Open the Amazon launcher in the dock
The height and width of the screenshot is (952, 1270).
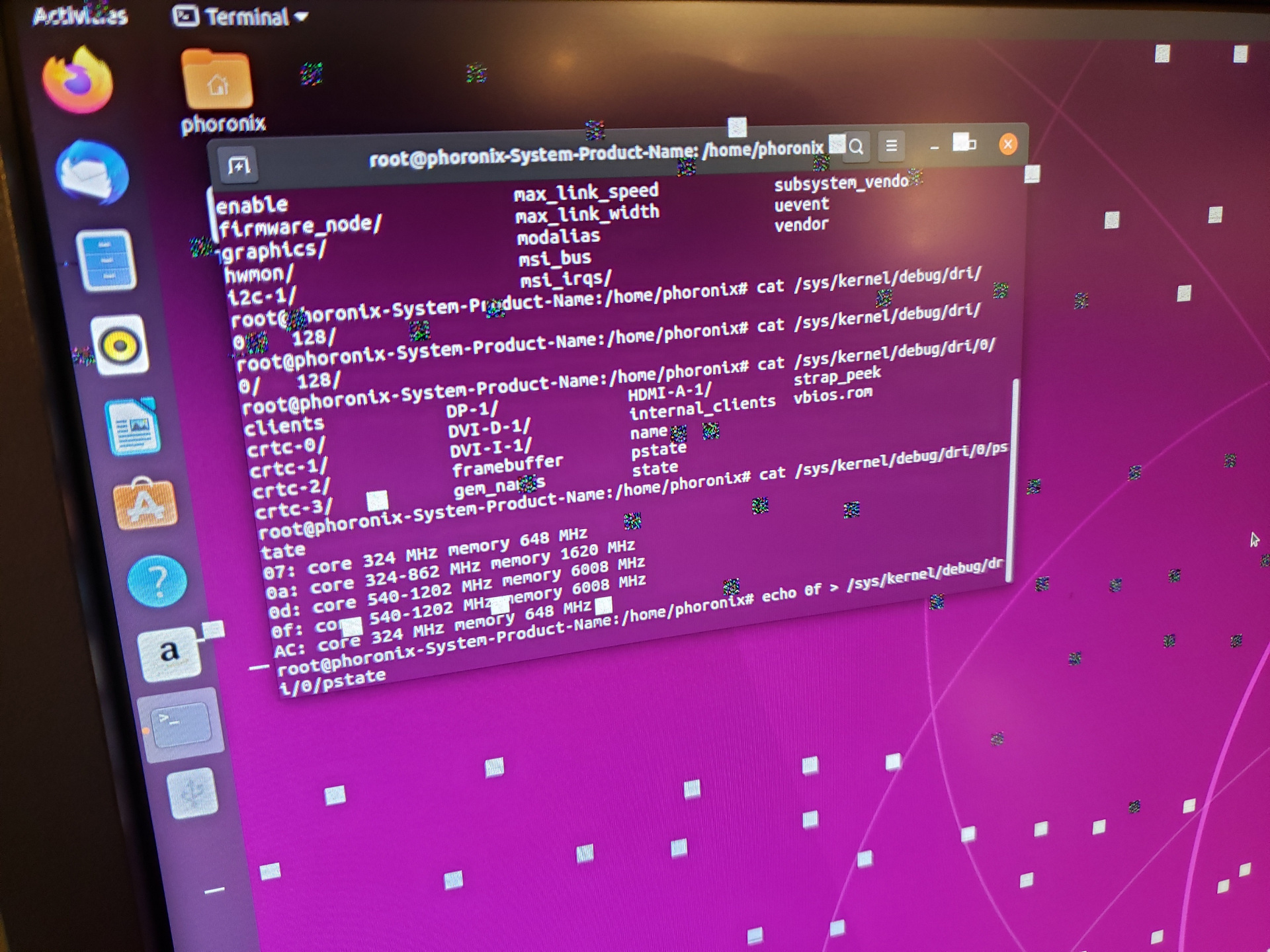pos(169,654)
